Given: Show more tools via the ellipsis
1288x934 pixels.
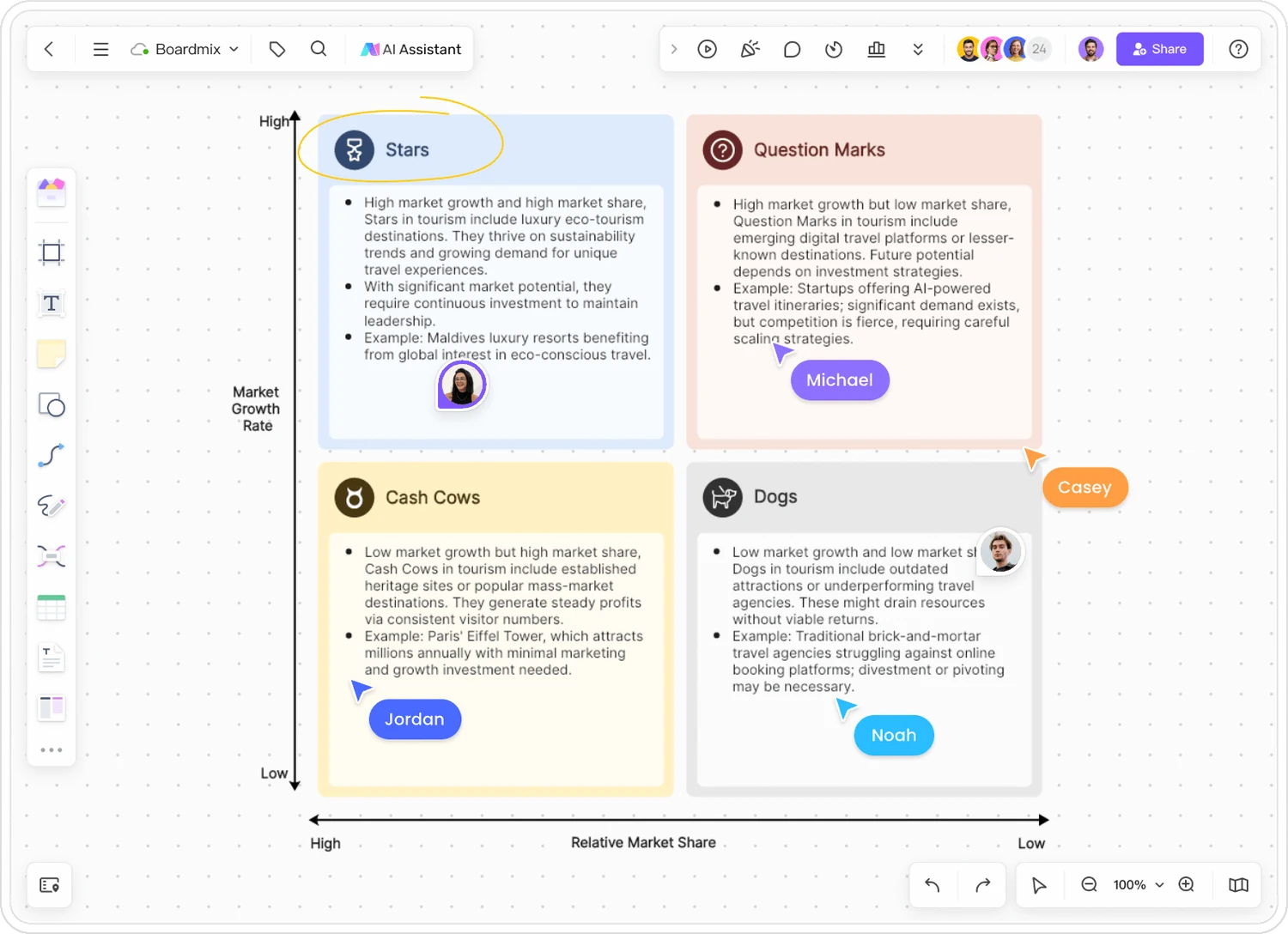Looking at the screenshot, I should pos(52,750).
